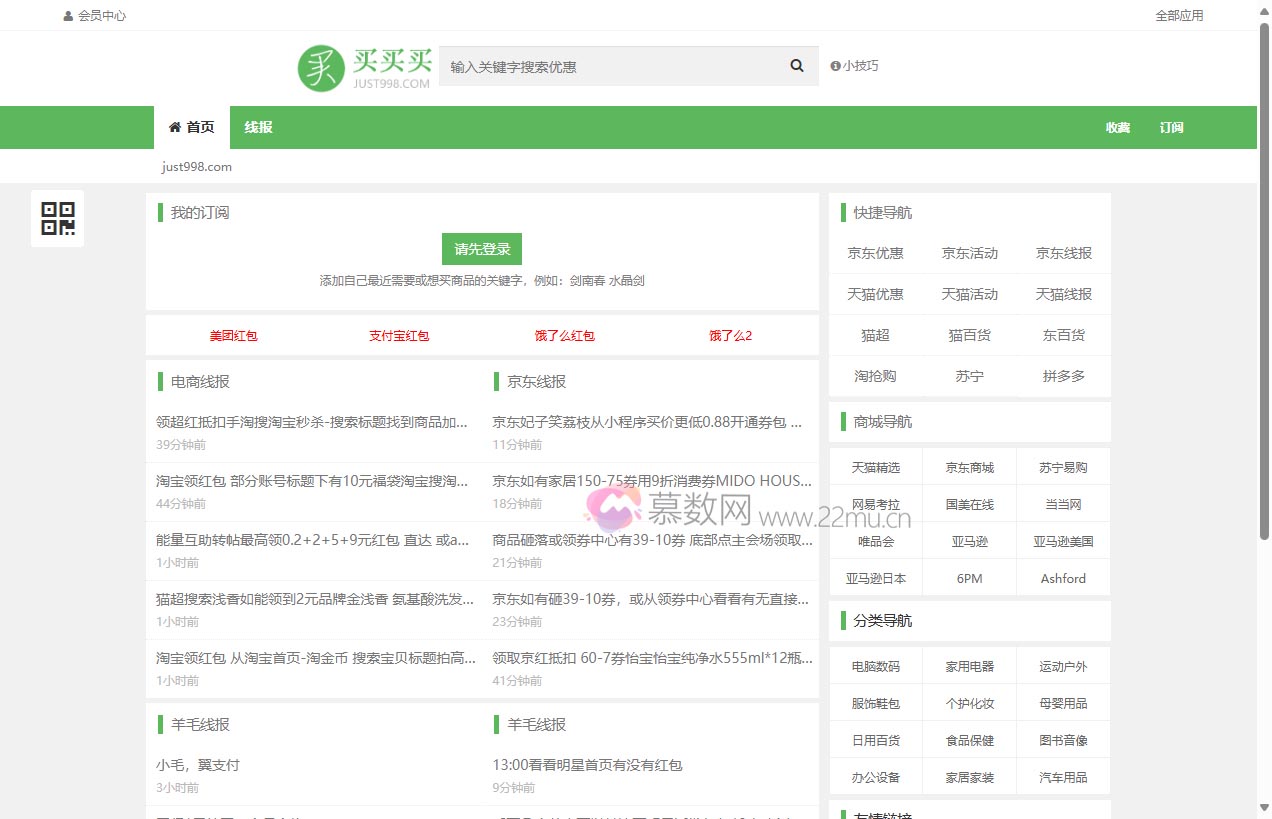Open 拼多多 in quick navigation
This screenshot has width=1272, height=819.
point(1063,376)
